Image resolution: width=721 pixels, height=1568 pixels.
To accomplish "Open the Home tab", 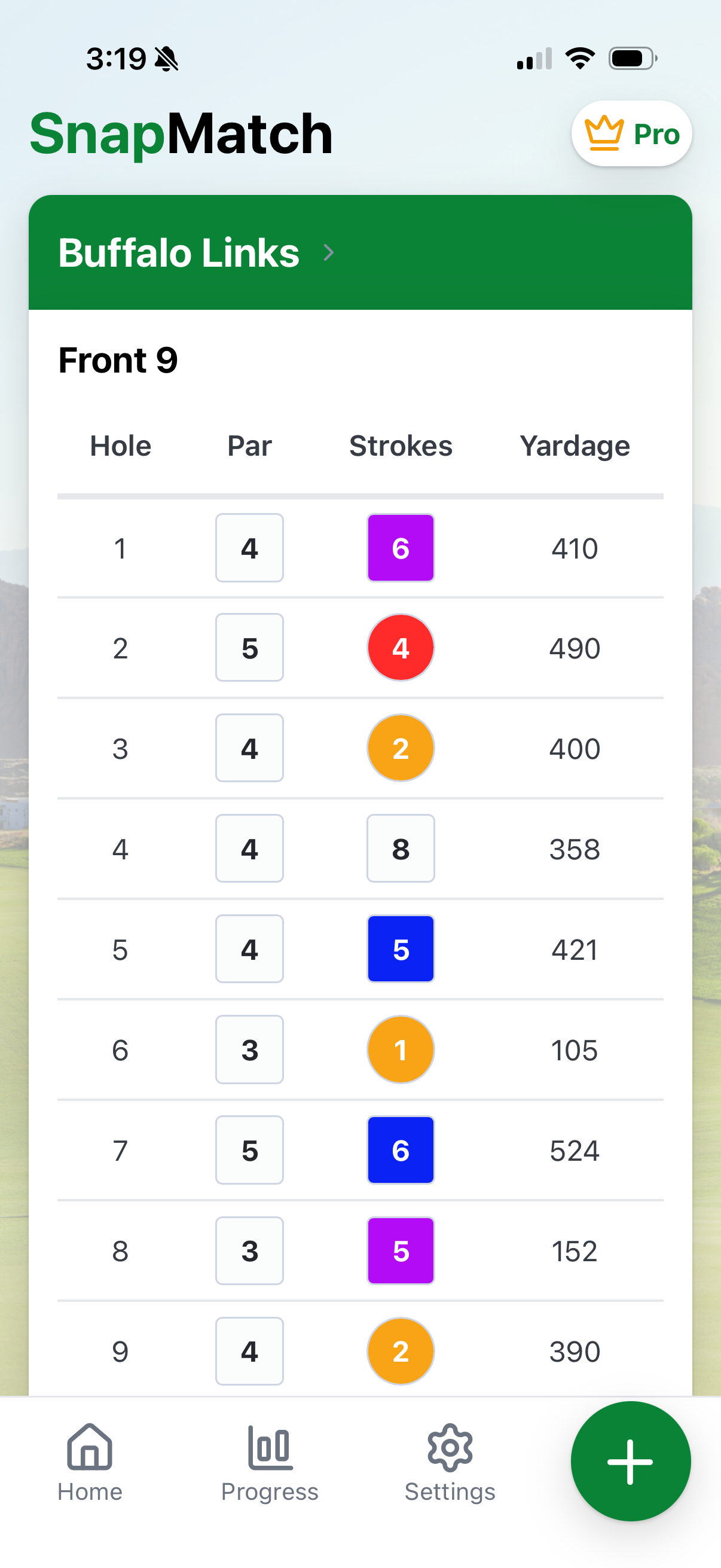I will pos(90,1462).
